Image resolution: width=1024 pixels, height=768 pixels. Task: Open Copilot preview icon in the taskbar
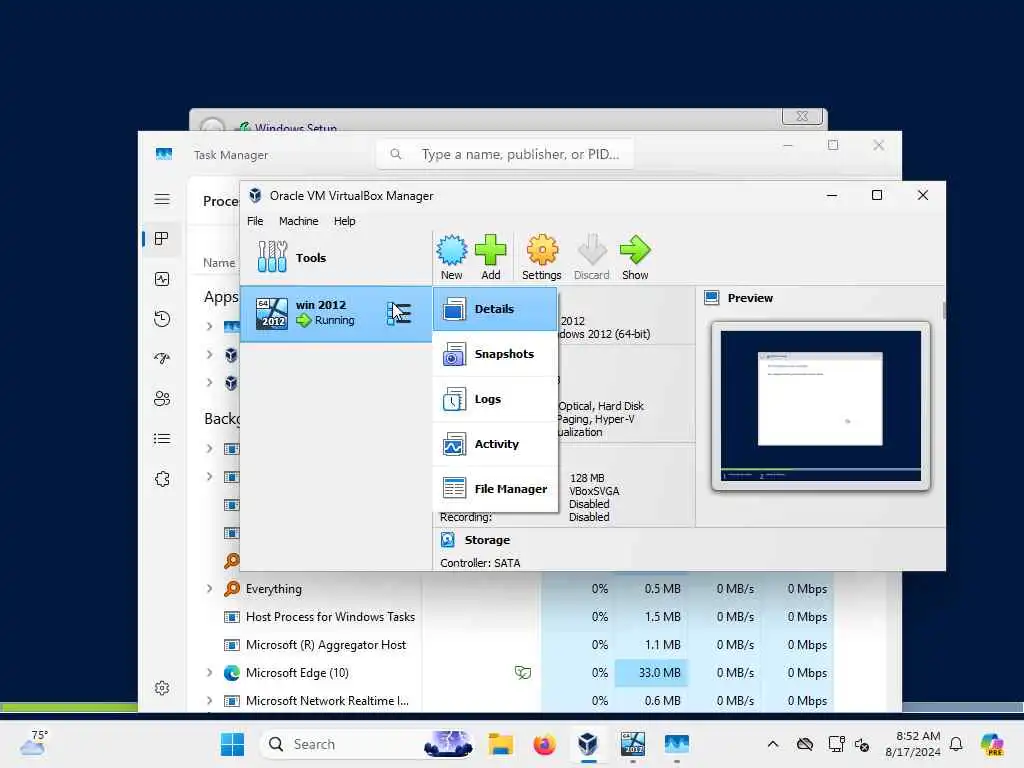point(992,744)
